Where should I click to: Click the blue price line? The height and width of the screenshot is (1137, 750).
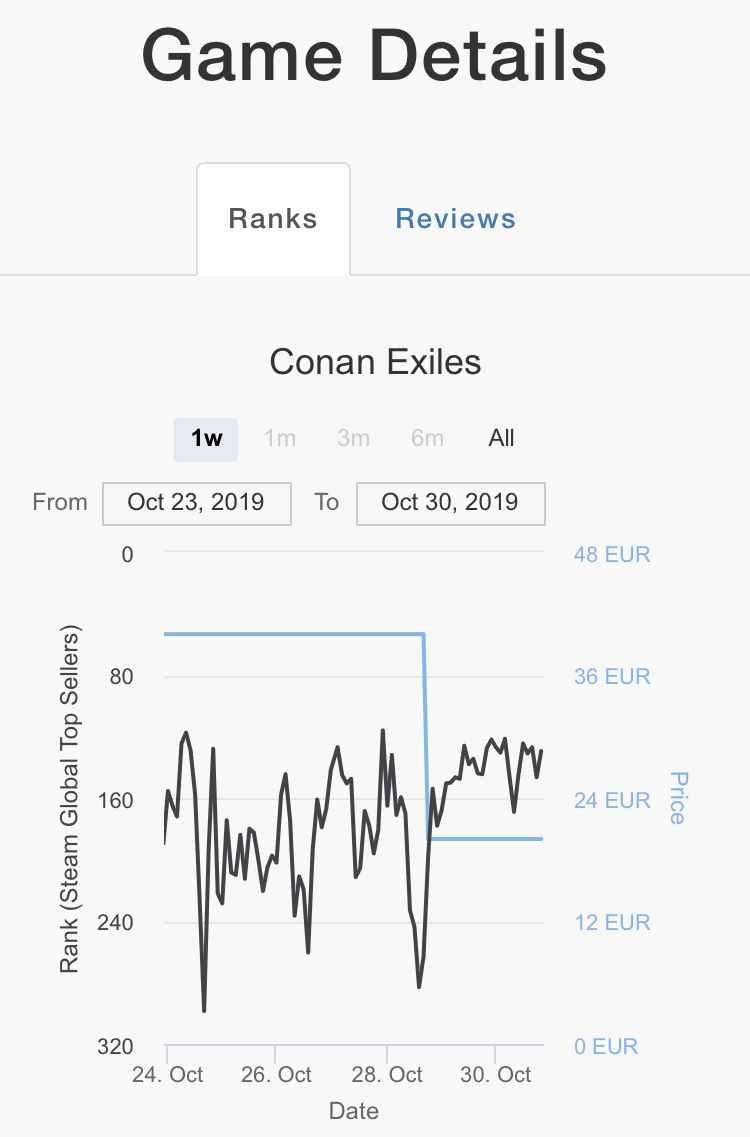tap(300, 634)
